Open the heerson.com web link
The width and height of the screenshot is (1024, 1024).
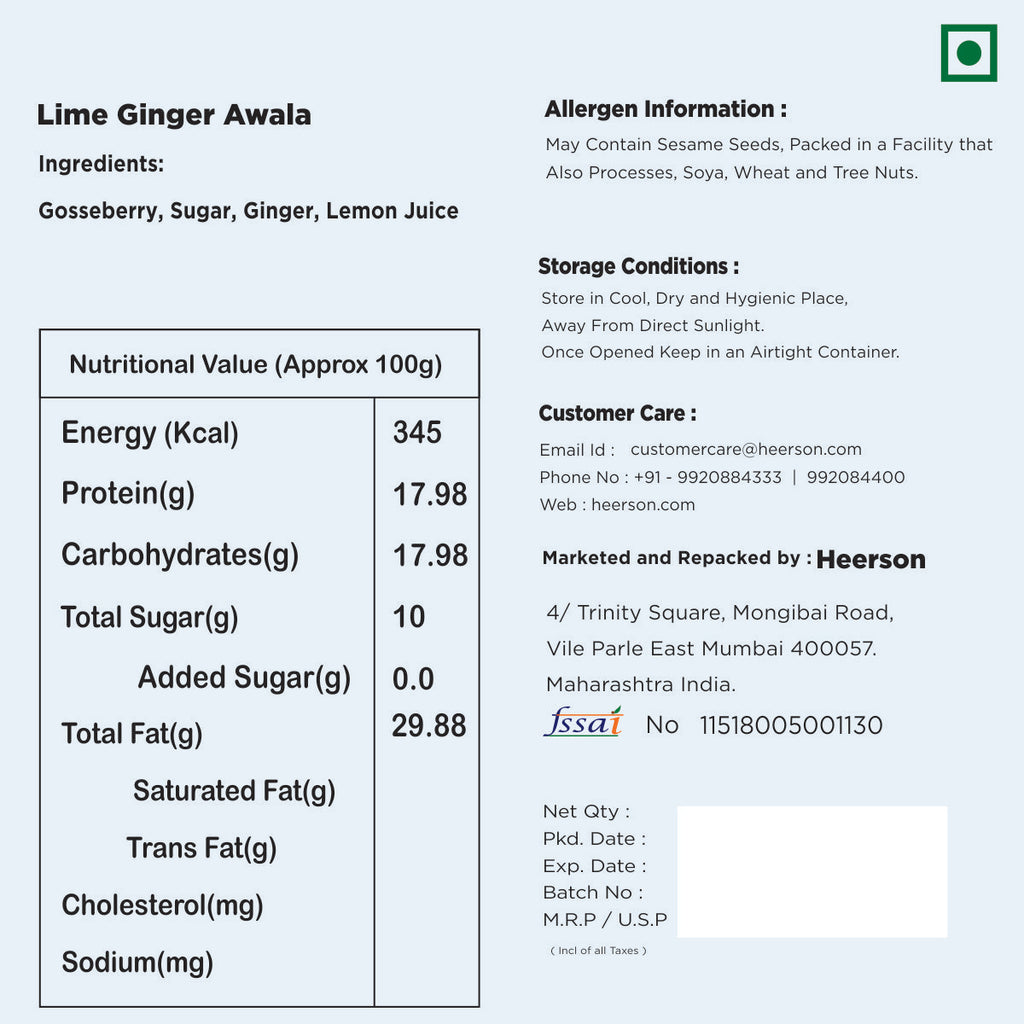click(x=642, y=505)
